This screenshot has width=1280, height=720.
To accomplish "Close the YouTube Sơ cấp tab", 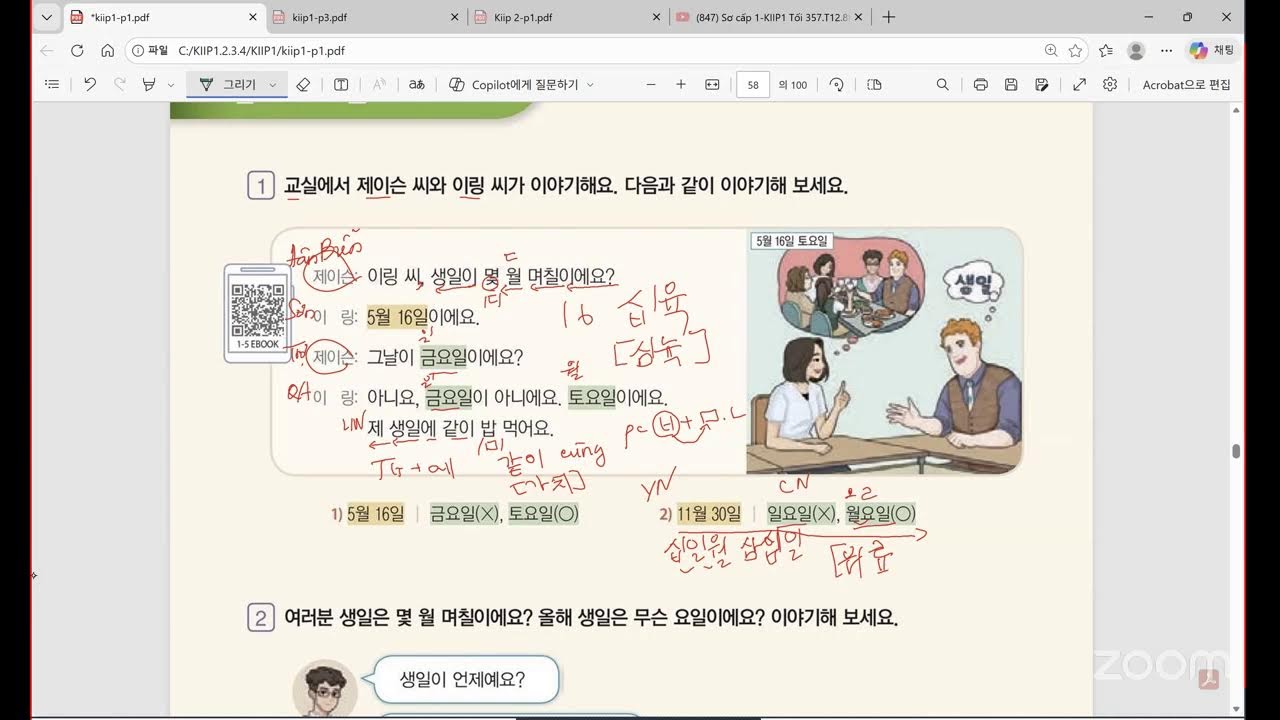I will [x=857, y=17].
